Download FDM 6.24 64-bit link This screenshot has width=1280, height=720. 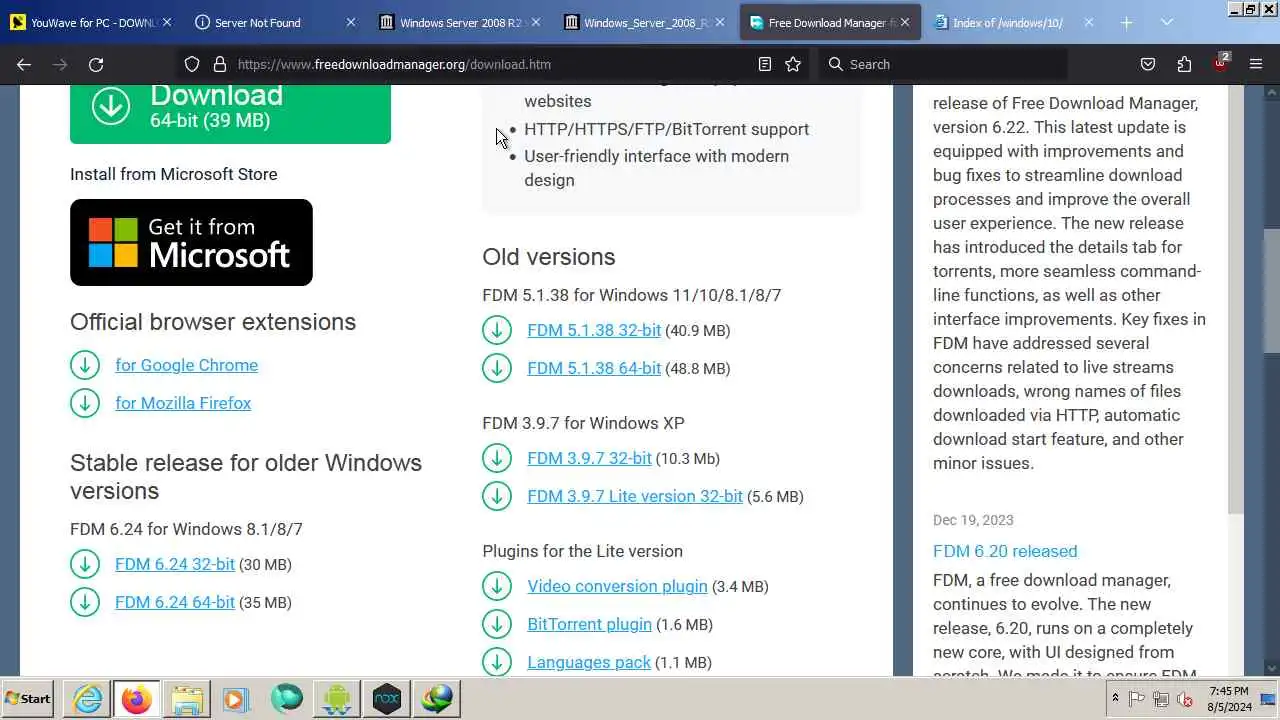coord(175,602)
